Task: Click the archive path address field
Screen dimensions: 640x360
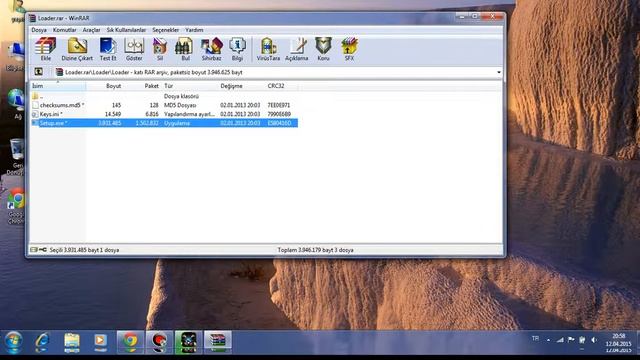Action: point(278,72)
